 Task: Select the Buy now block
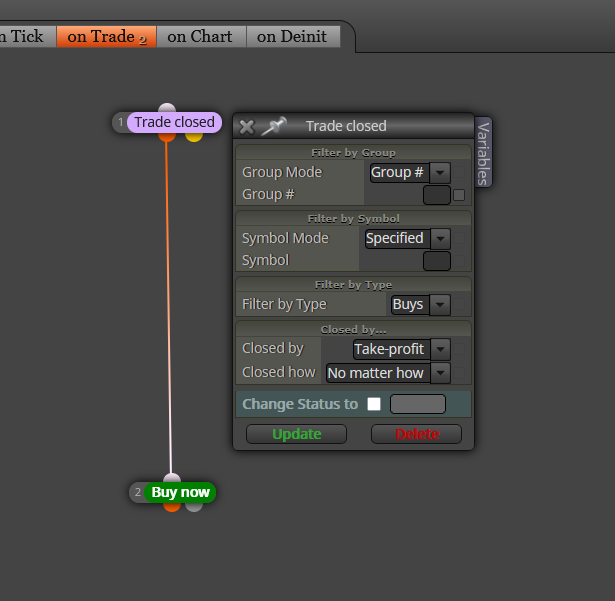180,492
